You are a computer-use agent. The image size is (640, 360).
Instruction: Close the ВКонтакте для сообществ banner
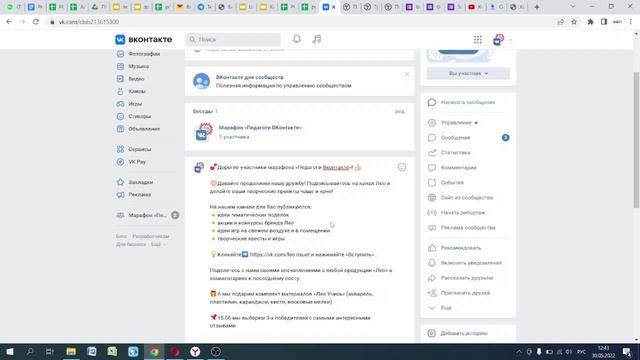coord(407,74)
